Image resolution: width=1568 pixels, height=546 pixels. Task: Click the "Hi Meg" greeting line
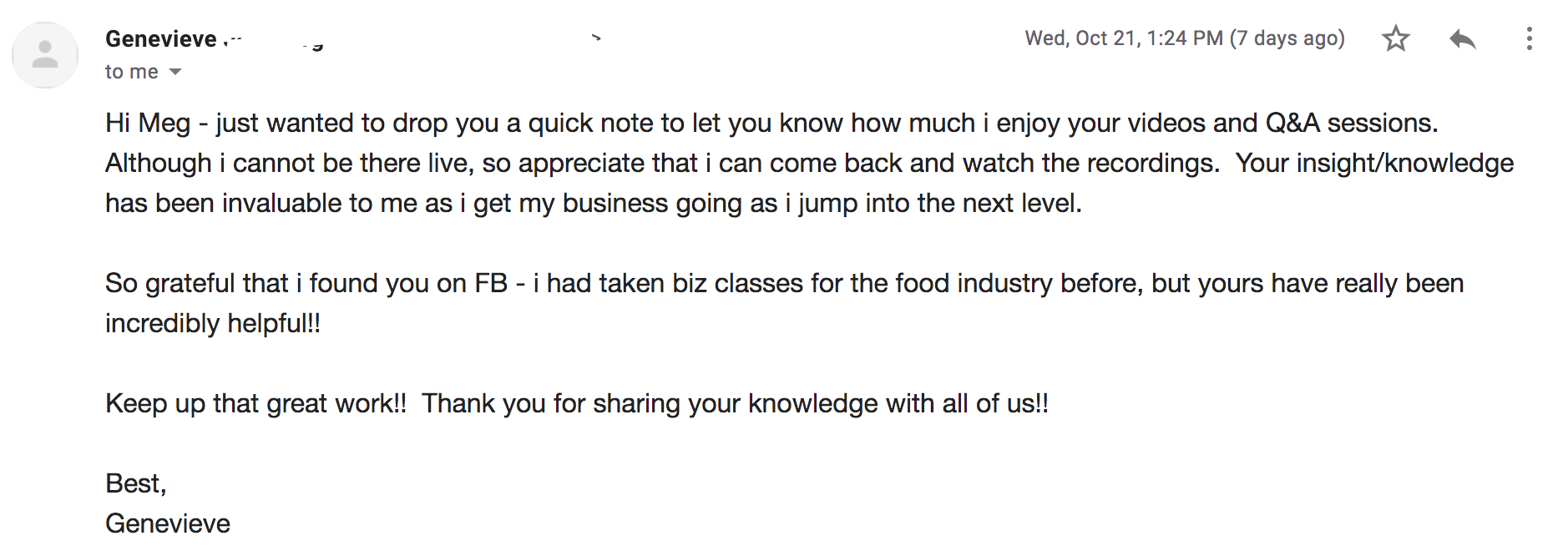[771, 123]
